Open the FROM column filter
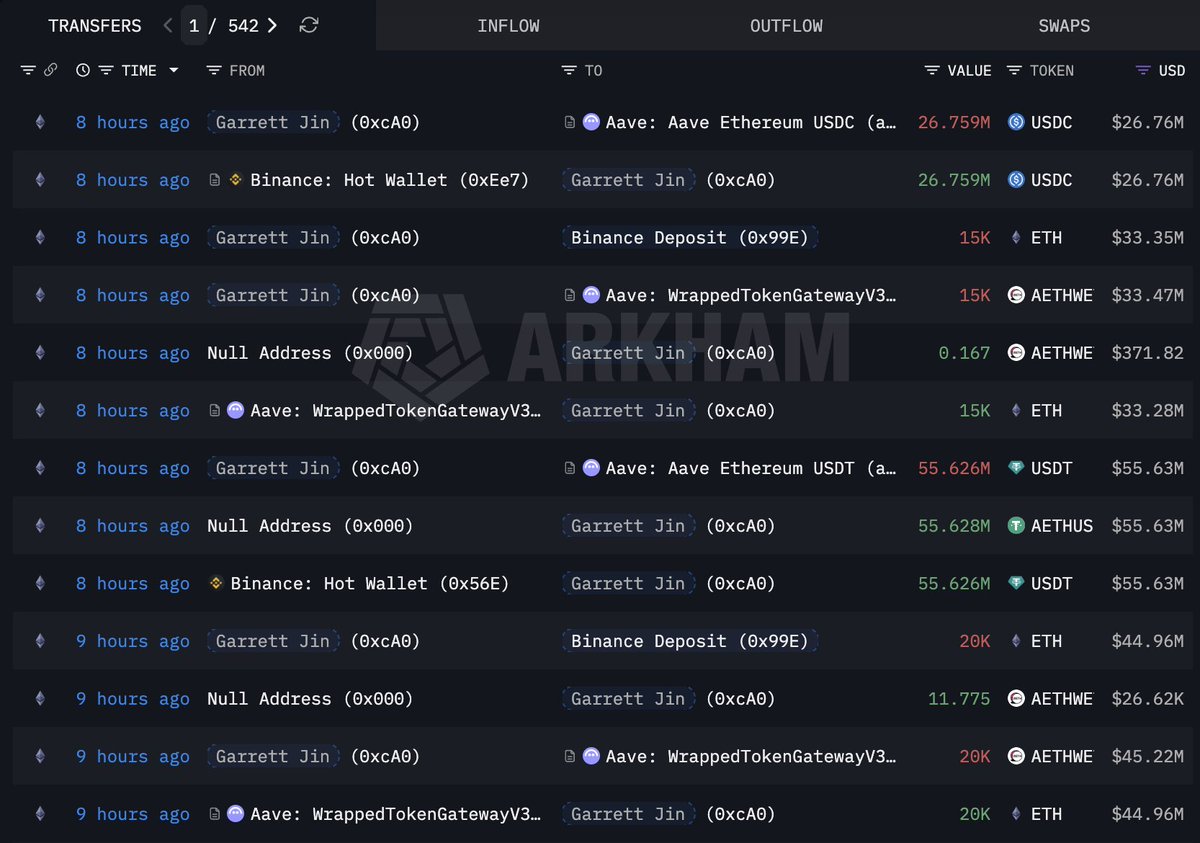Viewport: 1200px width, 843px height. pyautogui.click(x=213, y=70)
